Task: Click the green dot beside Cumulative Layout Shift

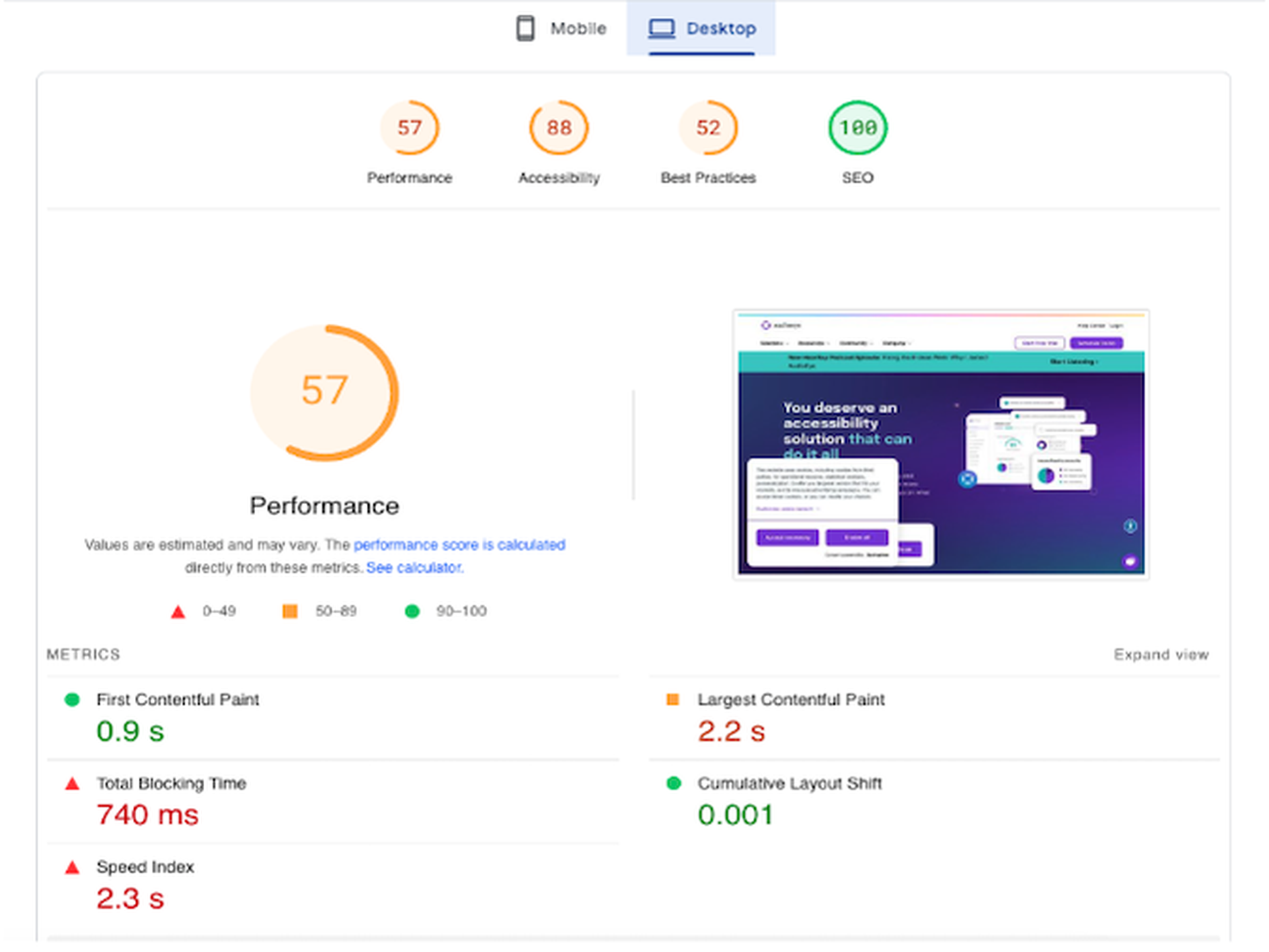Action: pyautogui.click(x=673, y=784)
